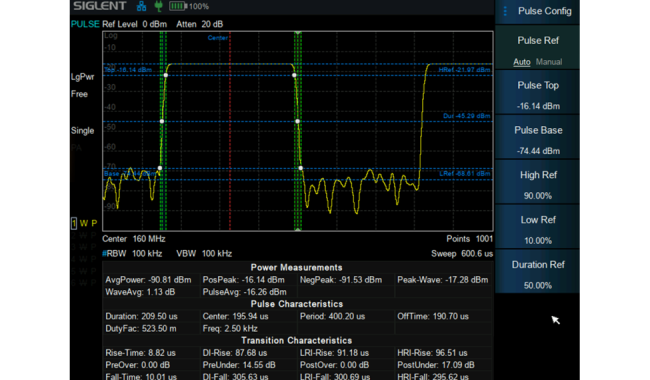Click the green power plug icon
The image size is (650, 380).
(x=158, y=6)
